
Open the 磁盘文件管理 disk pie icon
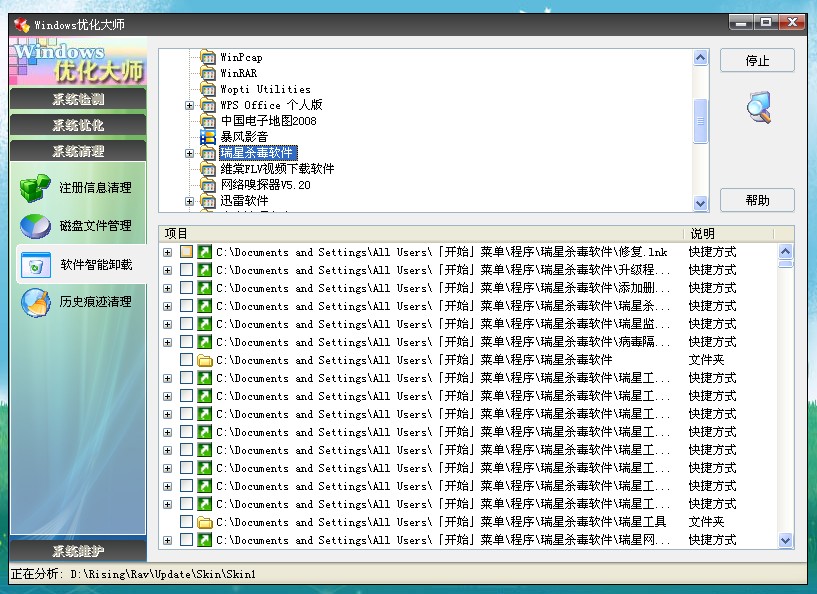tap(35, 226)
